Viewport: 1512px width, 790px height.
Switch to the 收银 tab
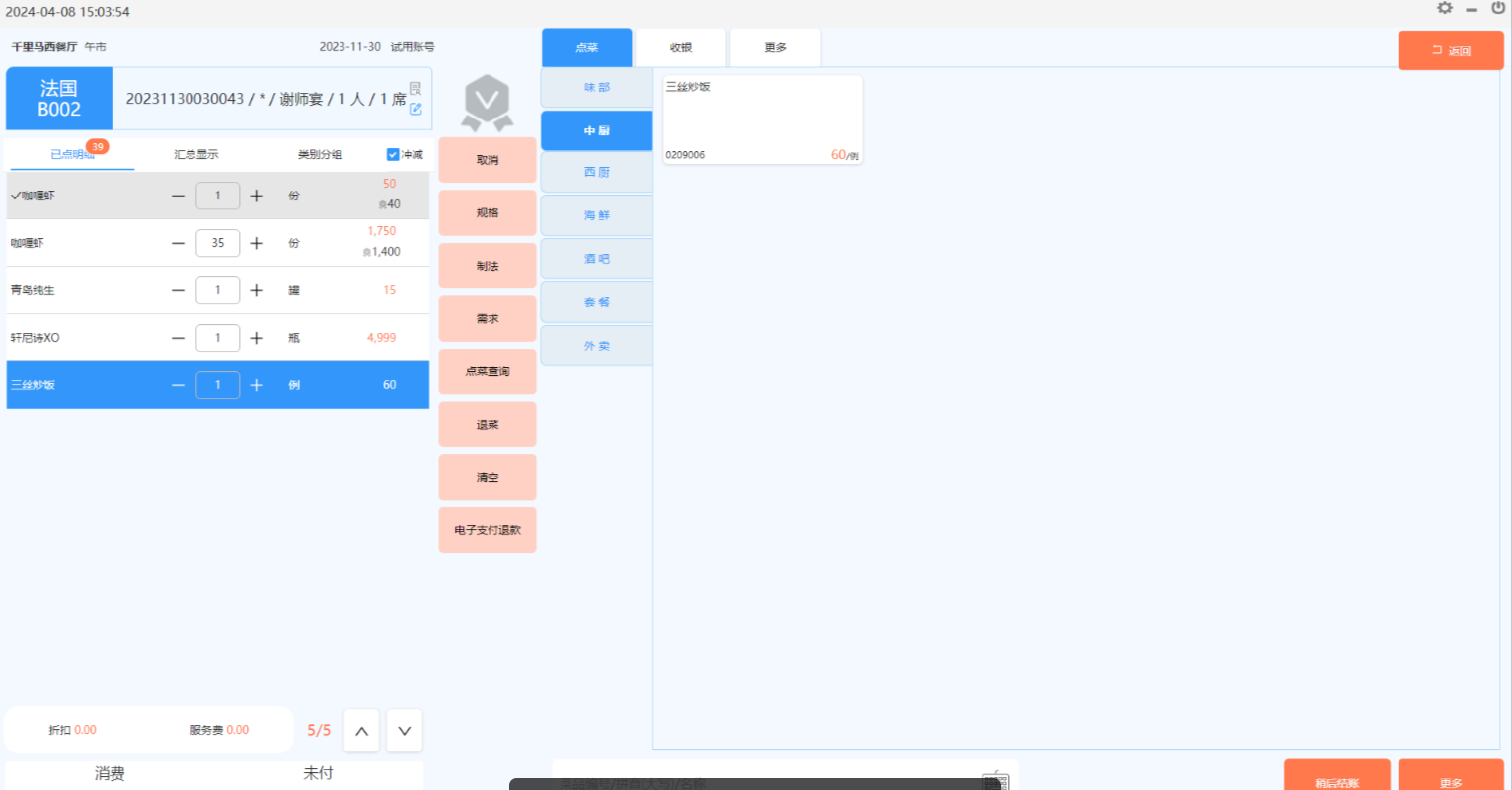pyautogui.click(x=681, y=47)
